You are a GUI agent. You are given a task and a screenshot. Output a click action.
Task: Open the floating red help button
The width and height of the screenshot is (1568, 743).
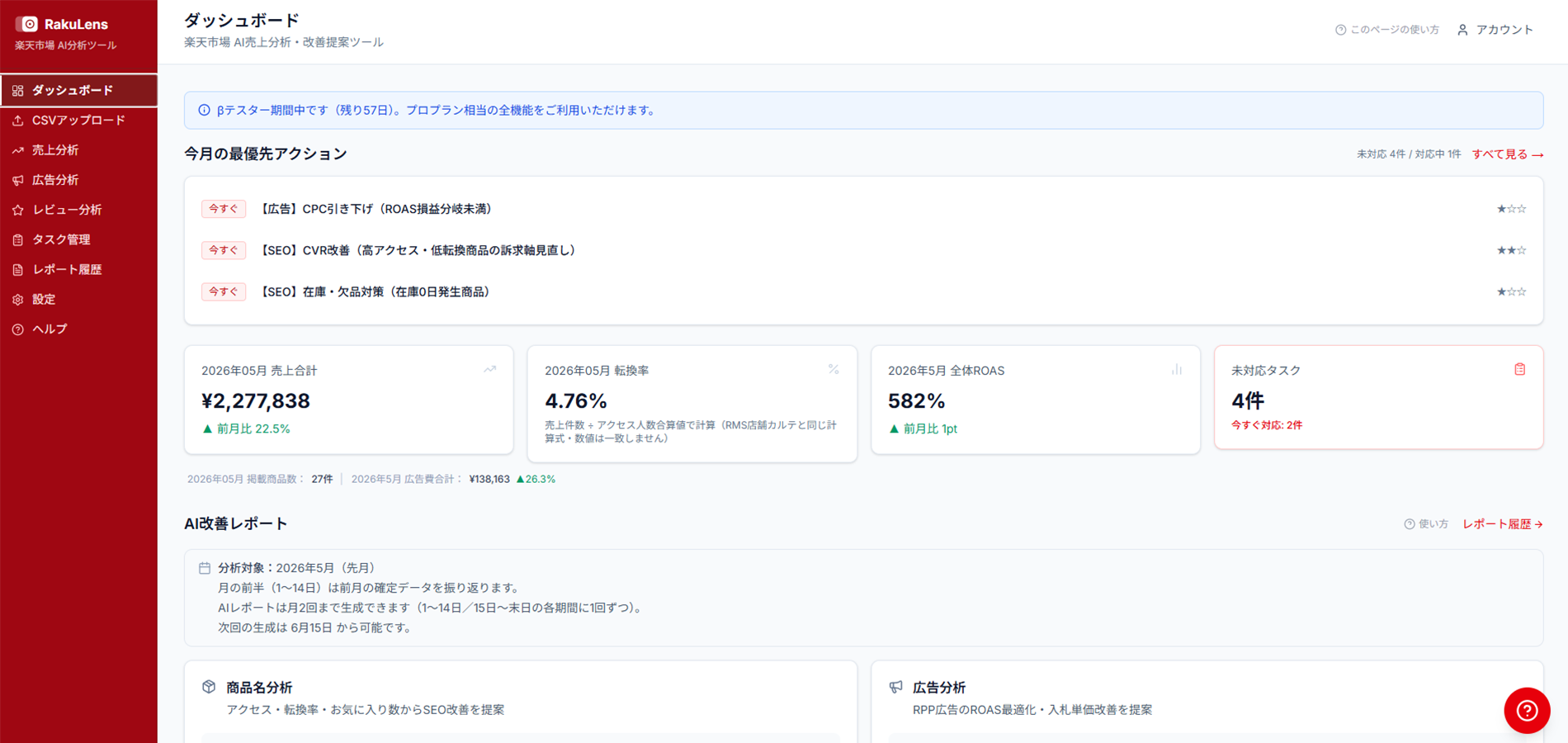pos(1527,710)
